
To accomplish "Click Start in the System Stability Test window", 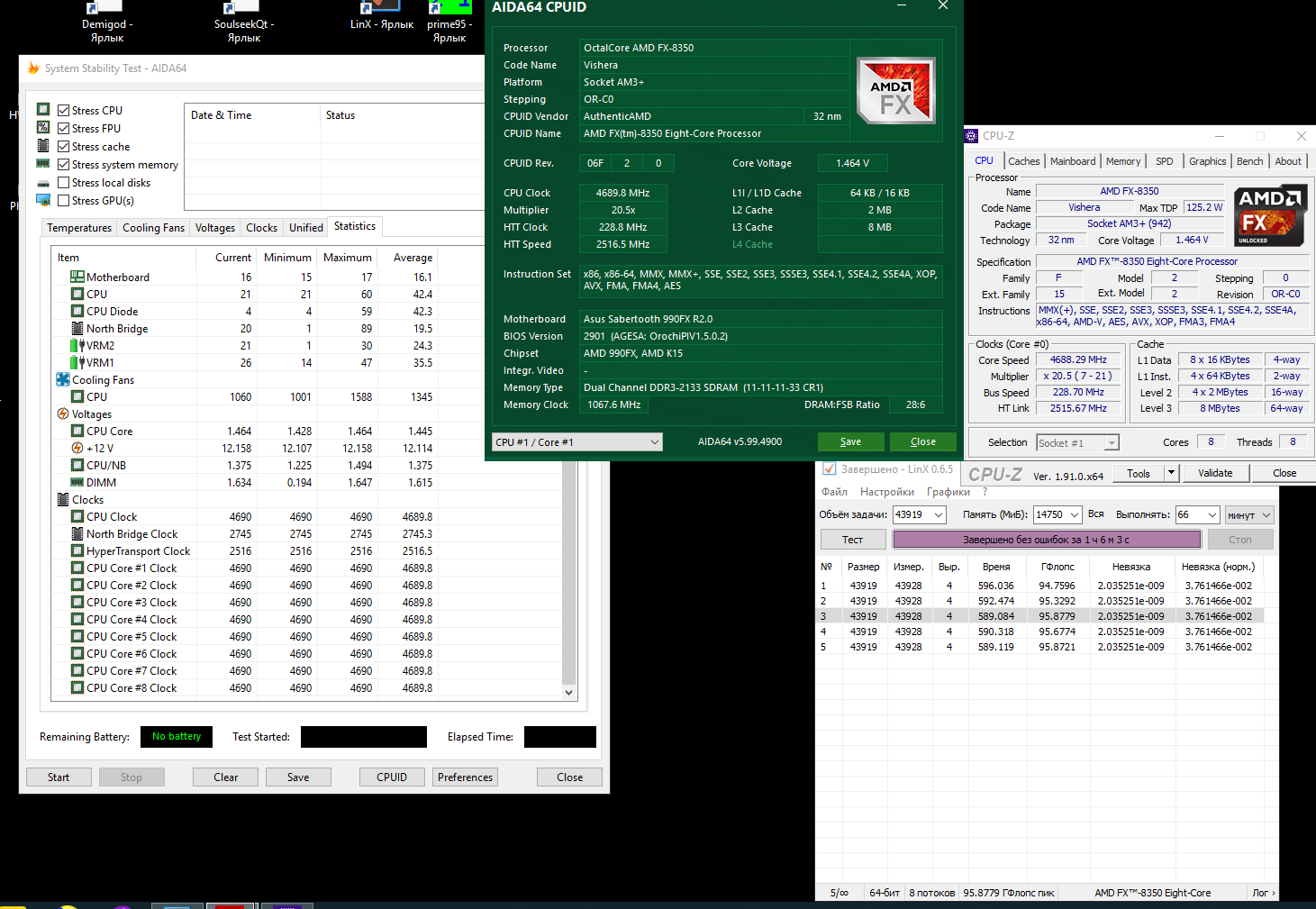I will [59, 777].
